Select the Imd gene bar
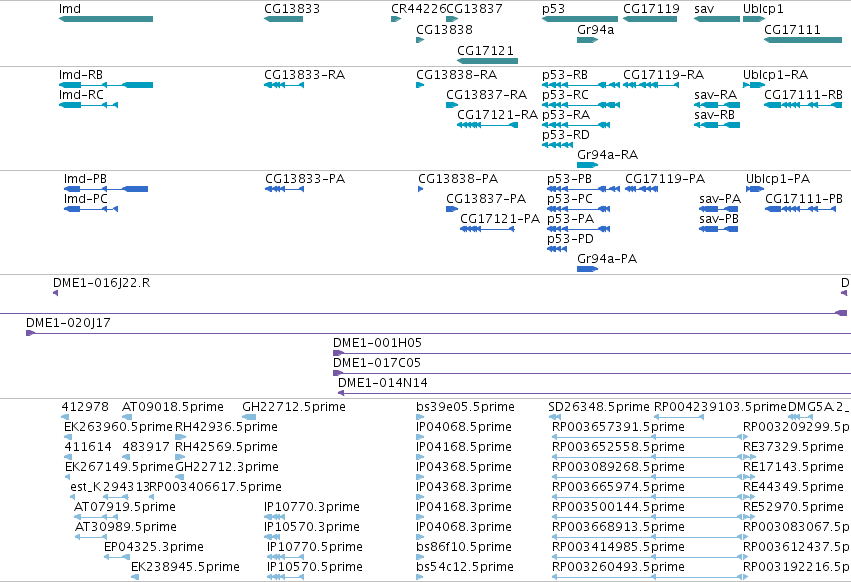This screenshot has height=582, width=851. pyautogui.click(x=106, y=19)
